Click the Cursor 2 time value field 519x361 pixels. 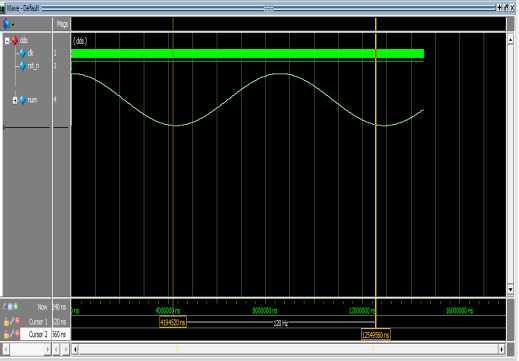pos(61,334)
